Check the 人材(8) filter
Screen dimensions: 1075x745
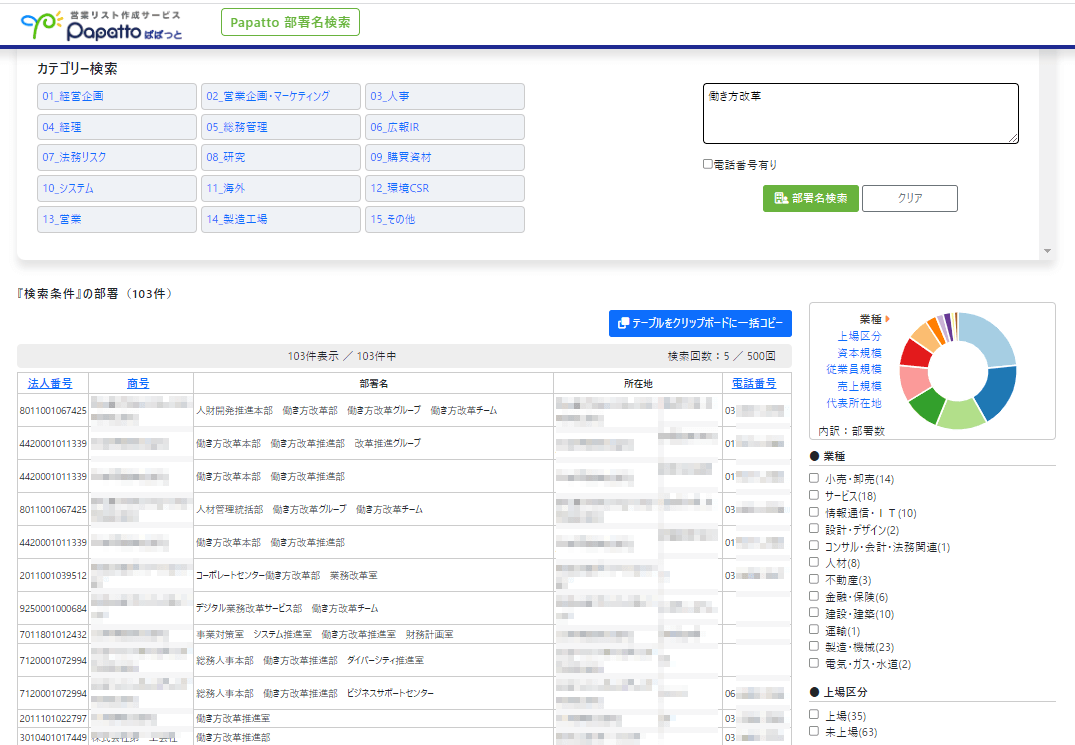pos(814,562)
